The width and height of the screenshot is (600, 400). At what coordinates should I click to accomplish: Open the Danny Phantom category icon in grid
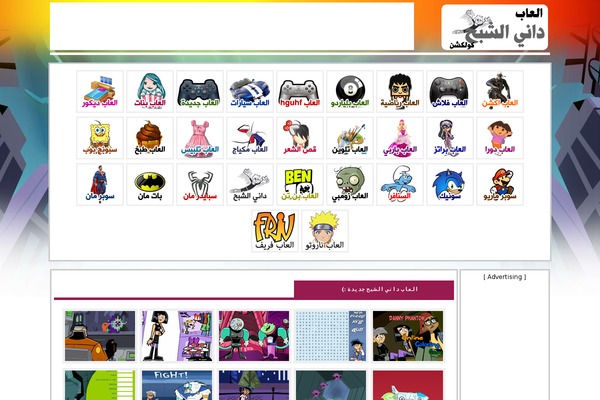pos(250,184)
